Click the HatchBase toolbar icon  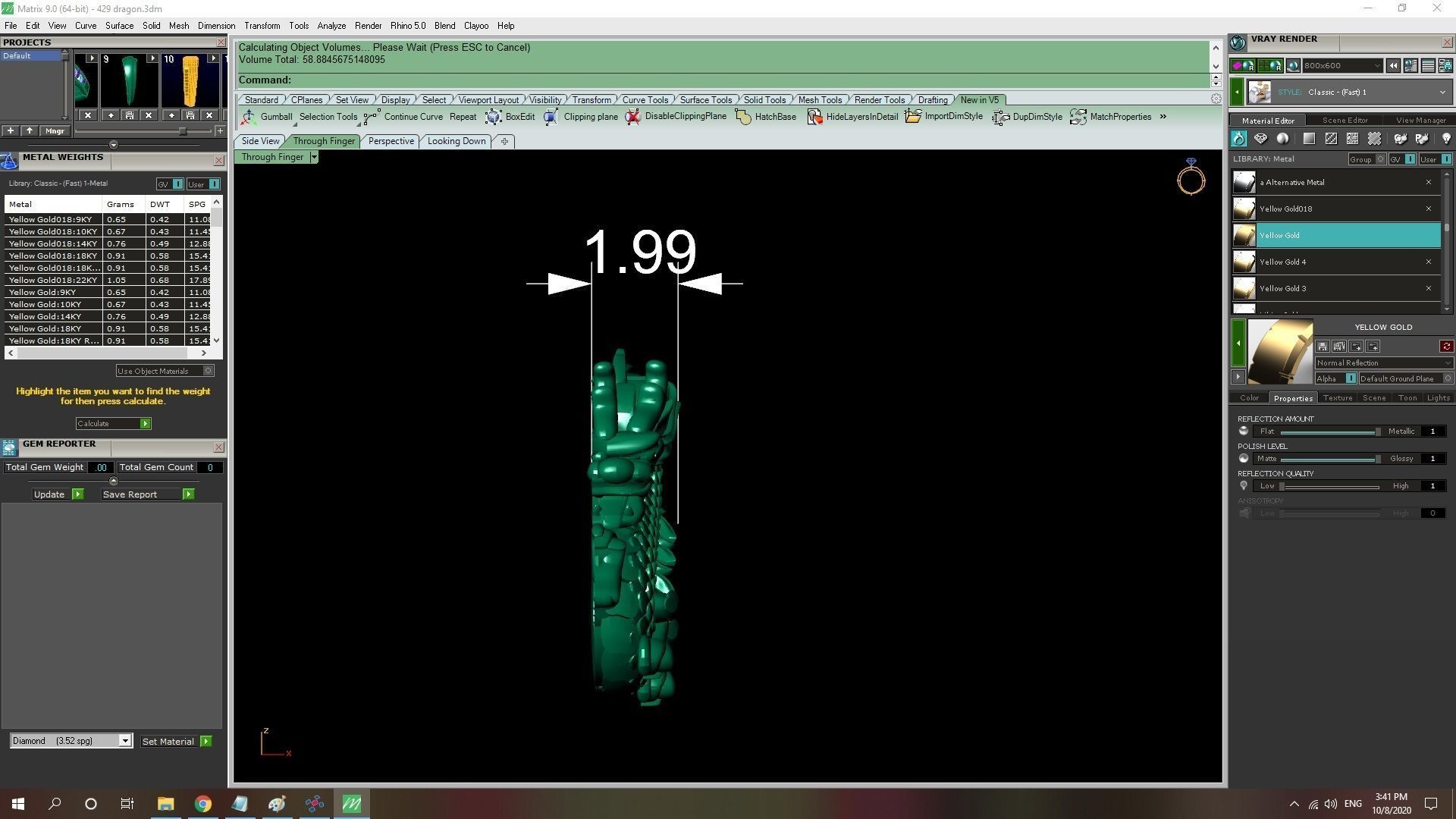tap(743, 117)
